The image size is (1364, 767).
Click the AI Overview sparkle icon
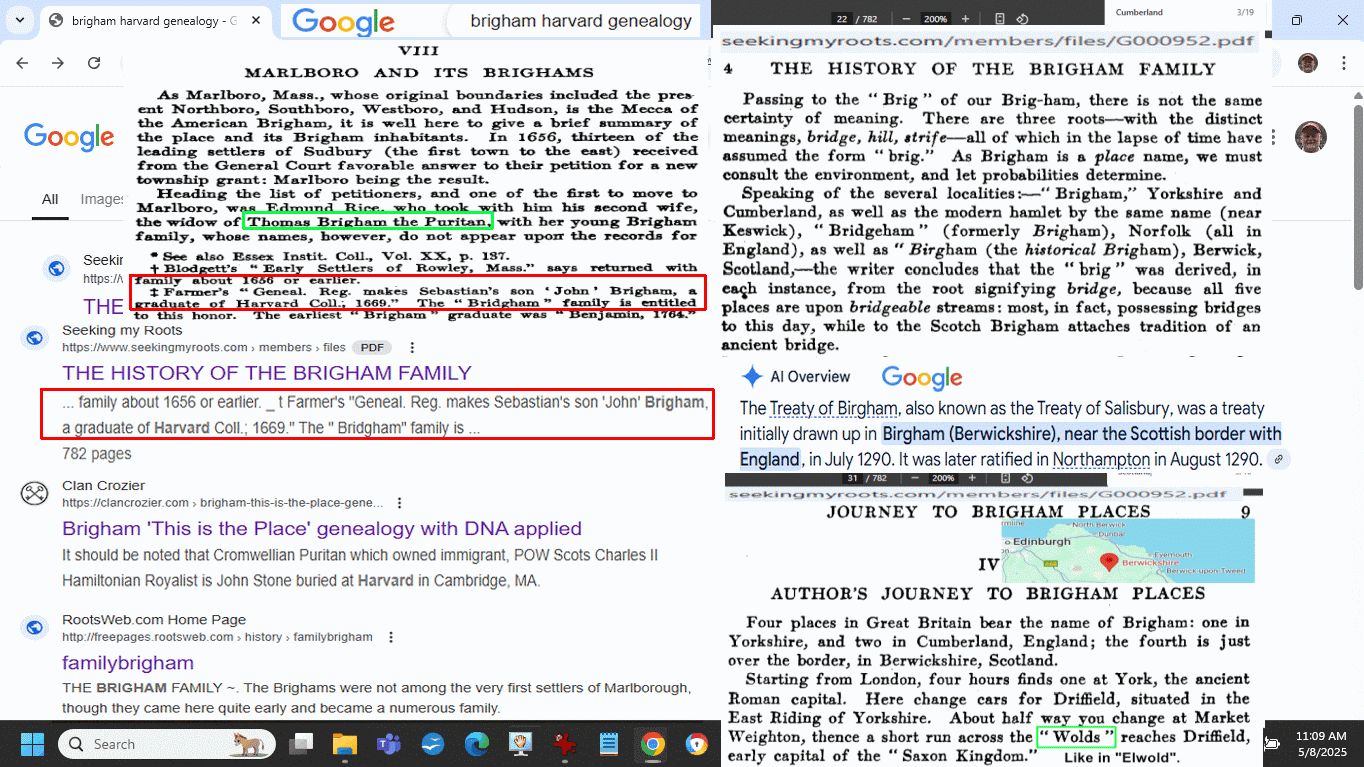(752, 376)
